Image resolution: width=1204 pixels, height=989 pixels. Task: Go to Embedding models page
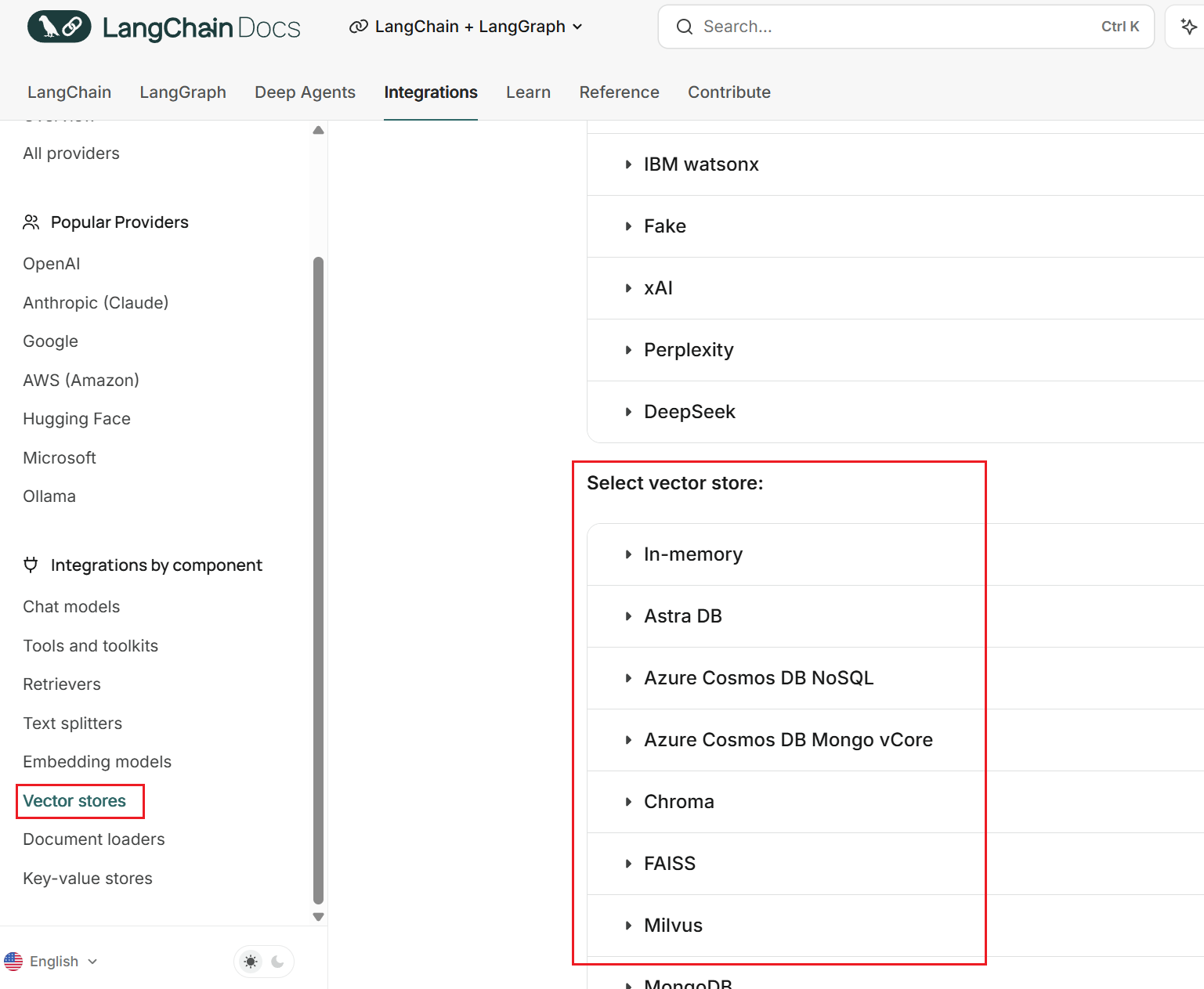tap(97, 762)
